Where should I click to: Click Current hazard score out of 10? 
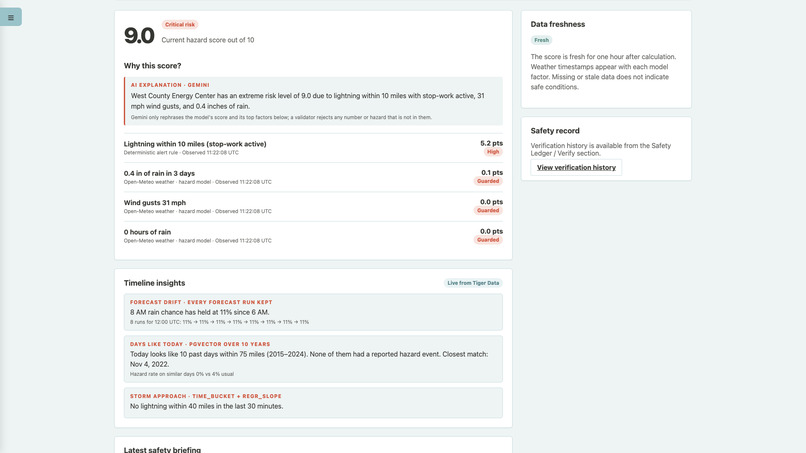pos(208,40)
